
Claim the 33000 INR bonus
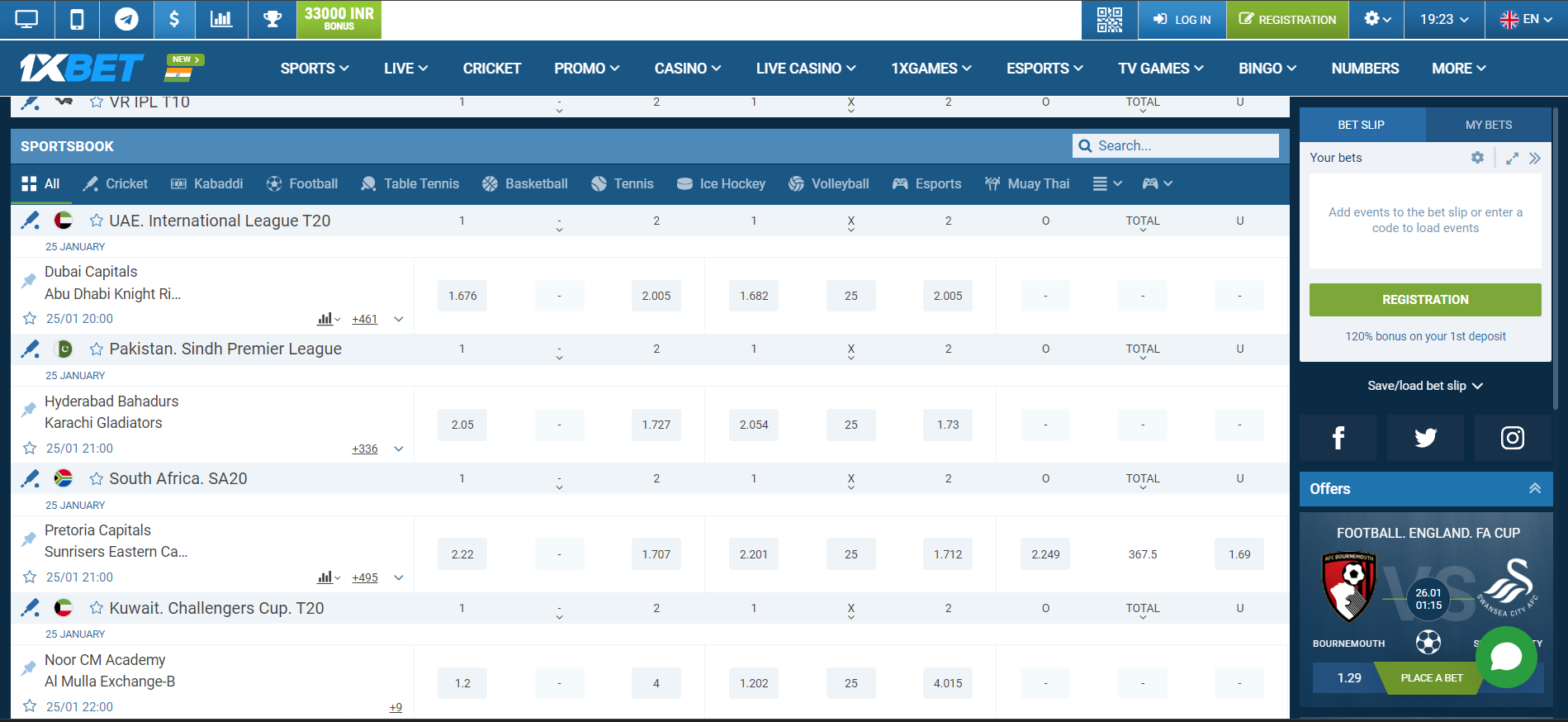click(339, 19)
